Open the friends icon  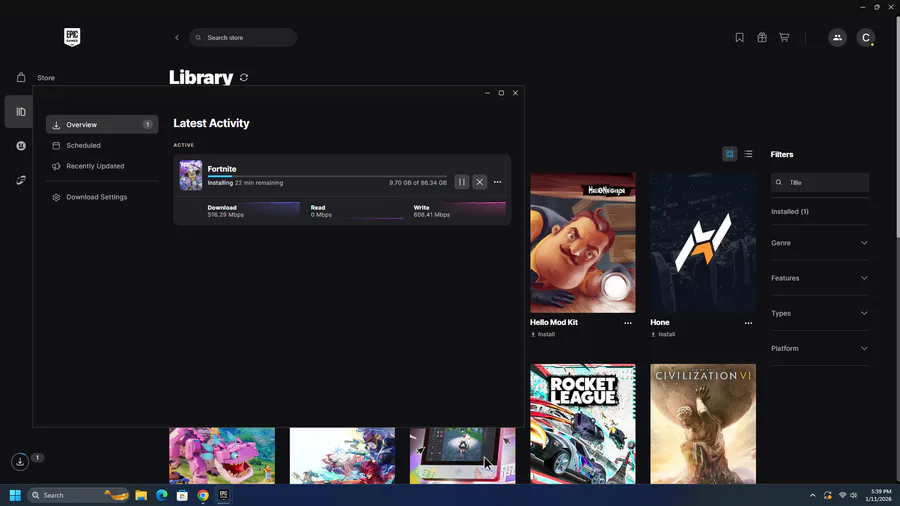coord(837,37)
